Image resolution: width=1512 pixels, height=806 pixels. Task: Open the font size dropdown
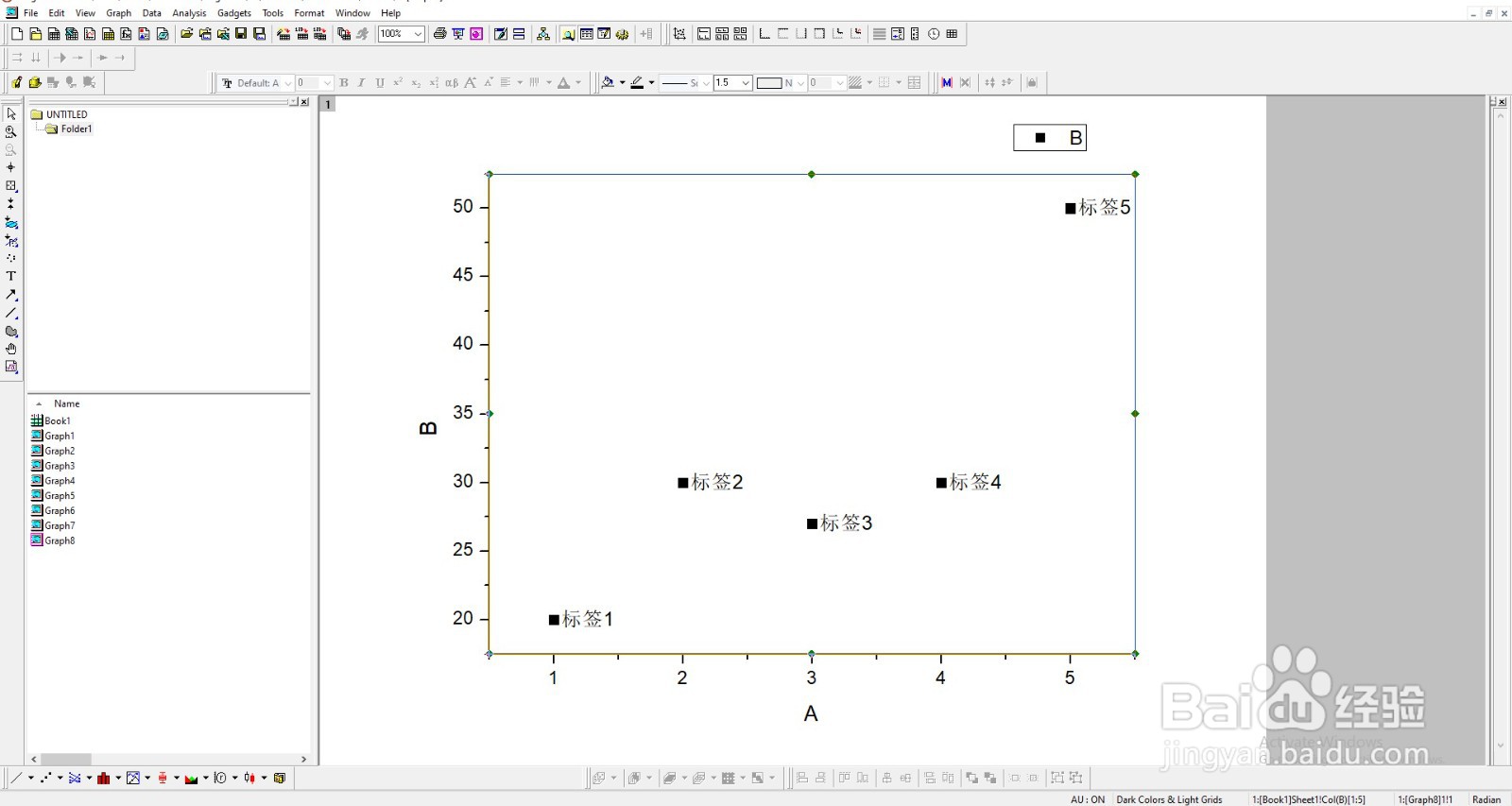point(327,83)
